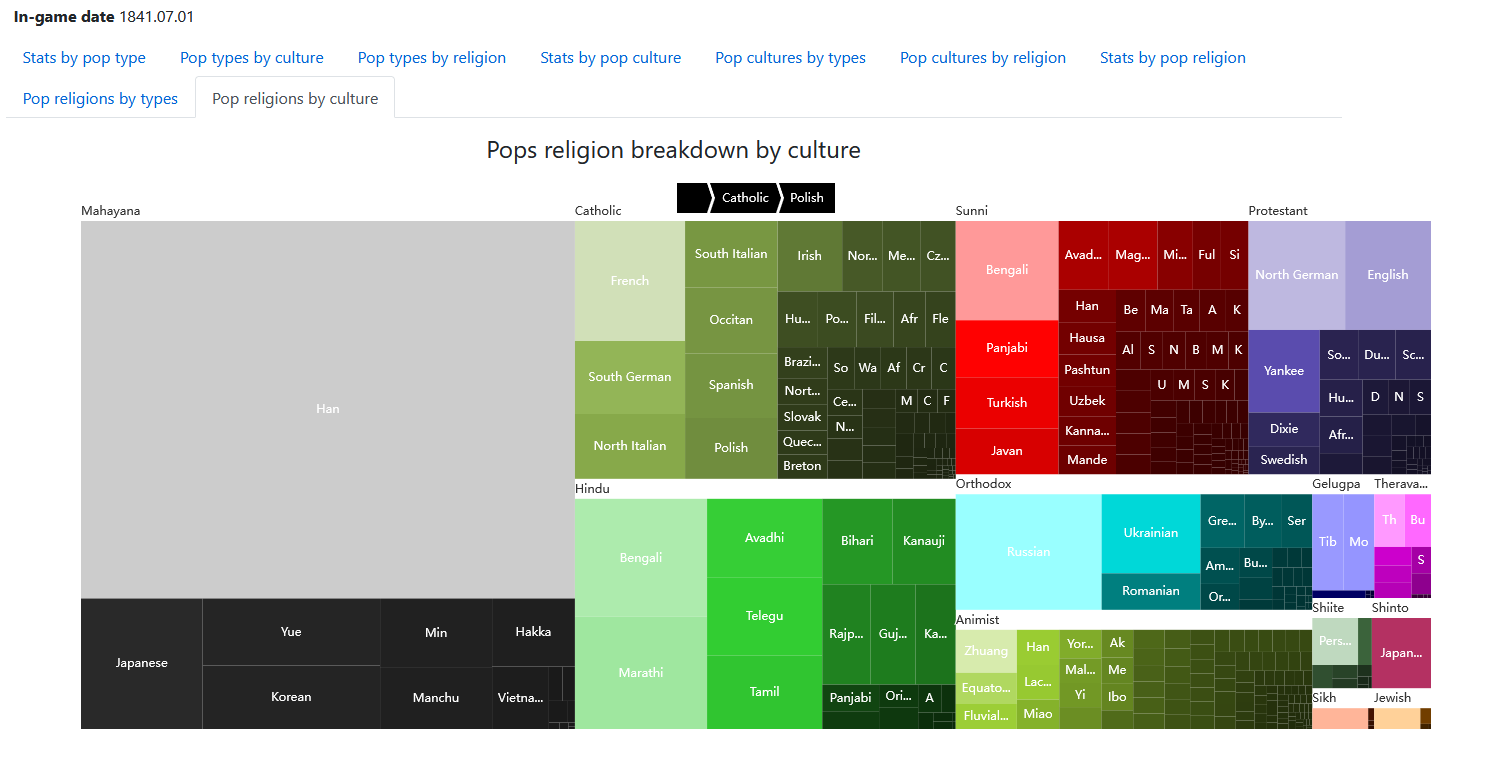This screenshot has width=1490, height=769.
Task: Open the Pop cultures by religion tab
Action: coord(983,58)
